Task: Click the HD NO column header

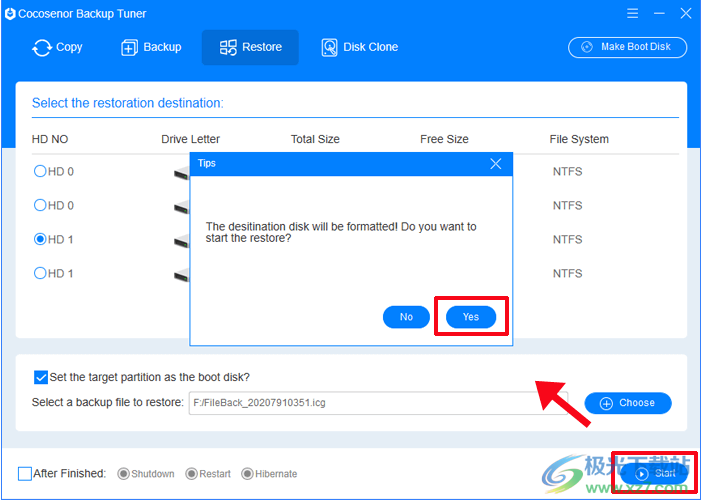Action: (50, 139)
